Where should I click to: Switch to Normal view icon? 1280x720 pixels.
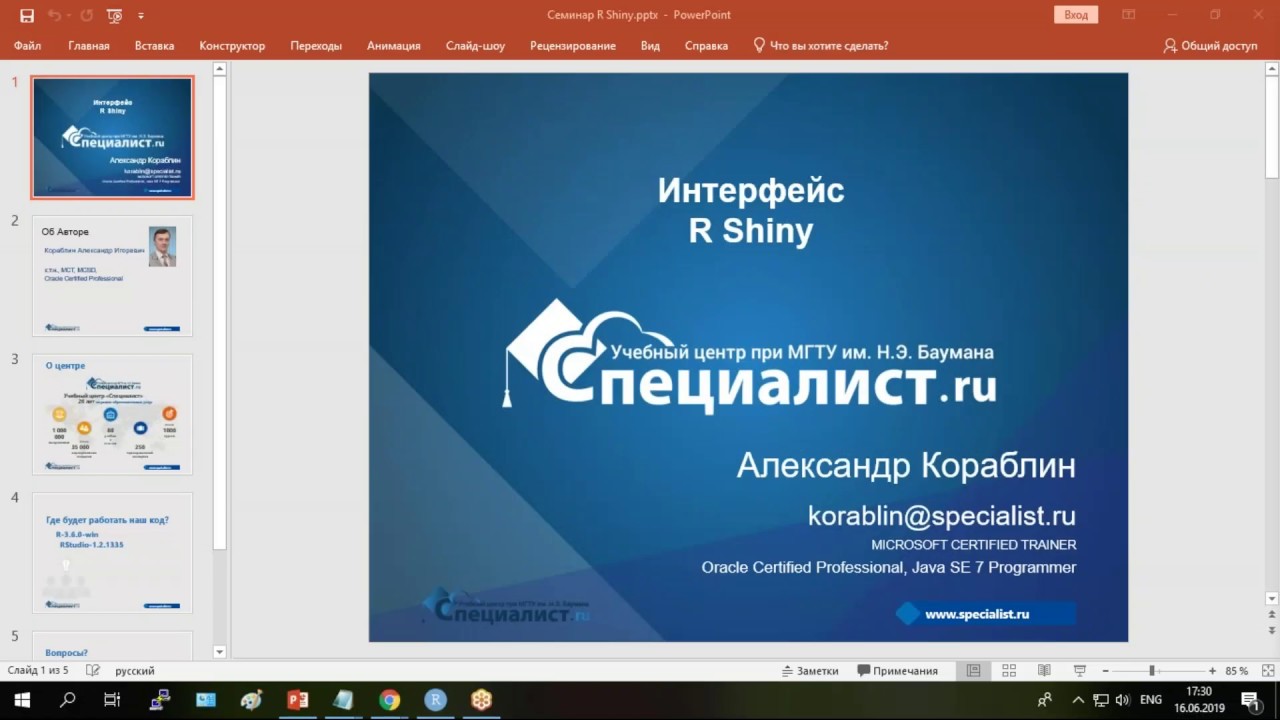point(973,671)
